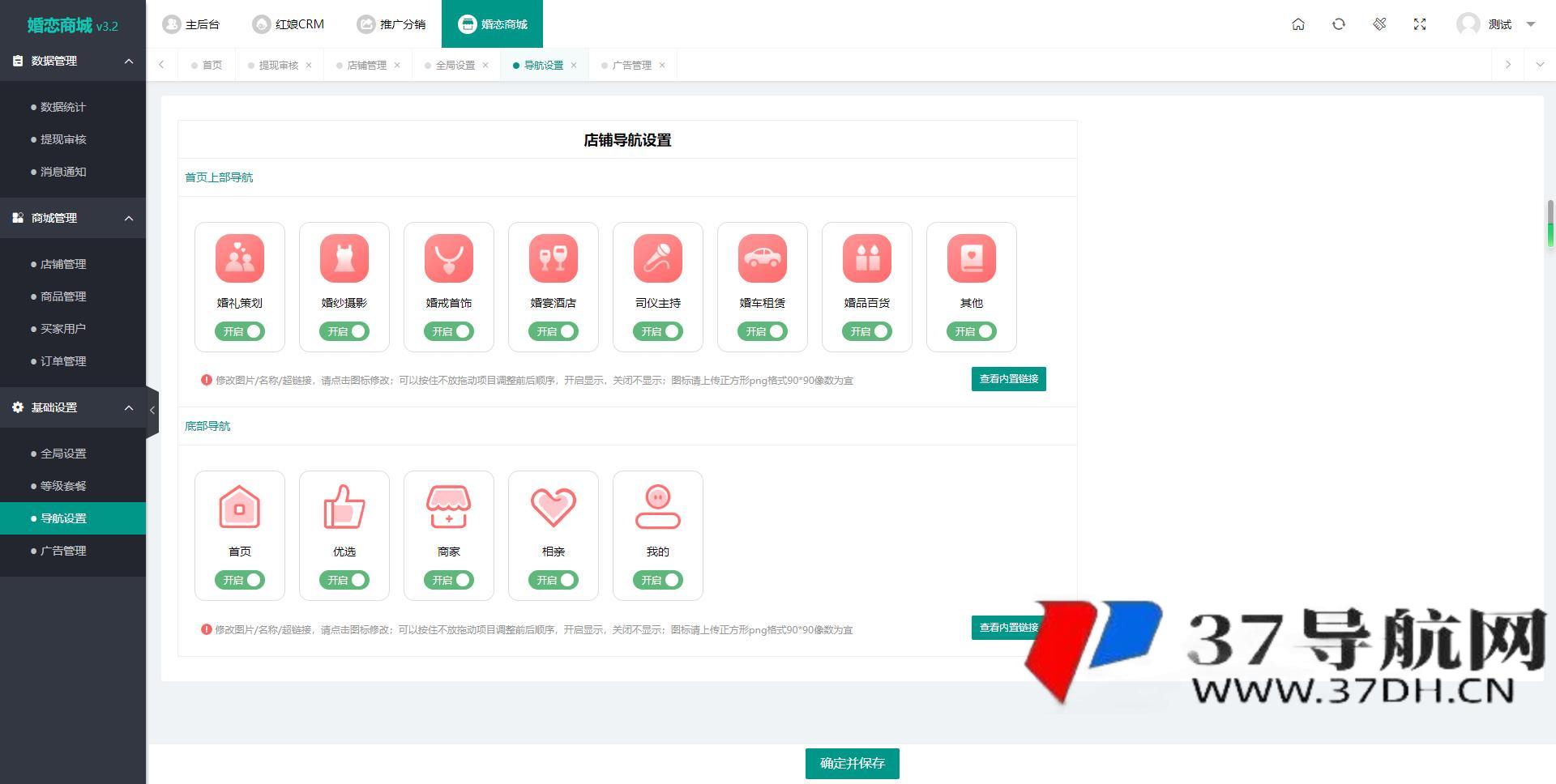Image resolution: width=1556 pixels, height=784 pixels.
Task: Click the refresh icon in the top bar
Action: [1338, 24]
